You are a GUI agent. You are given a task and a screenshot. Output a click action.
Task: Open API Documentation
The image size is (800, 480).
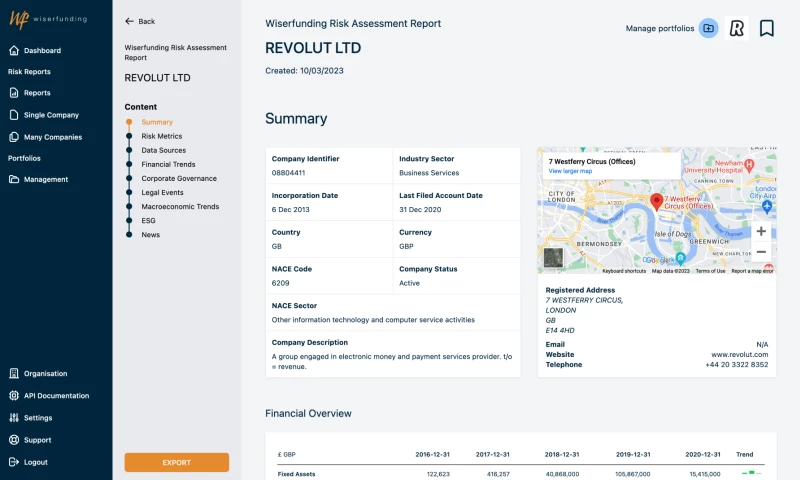[x=56, y=395]
